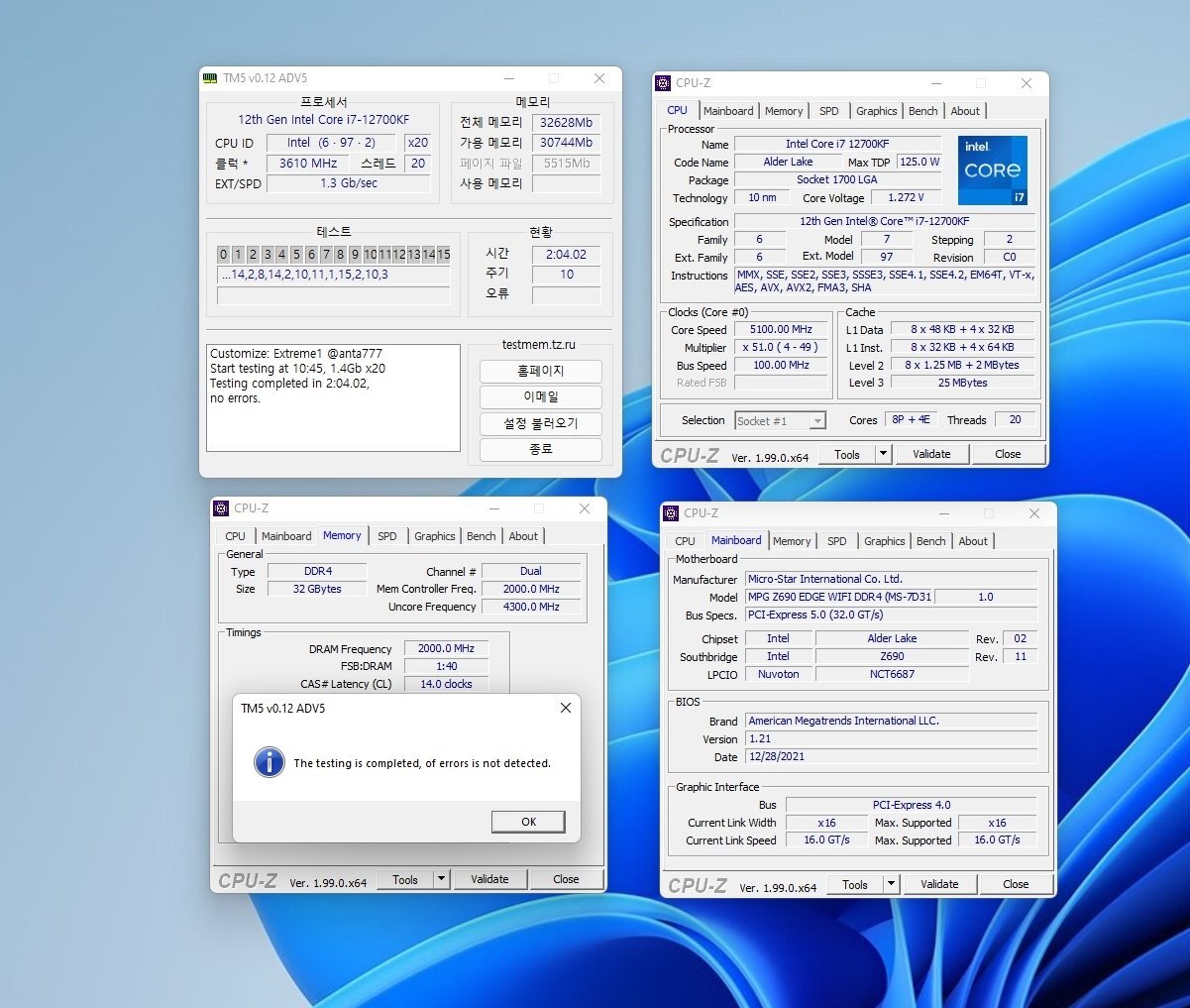This screenshot has height=1008, width=1190.
Task: Select SPD tab in the Mainboard window
Action: [x=837, y=541]
